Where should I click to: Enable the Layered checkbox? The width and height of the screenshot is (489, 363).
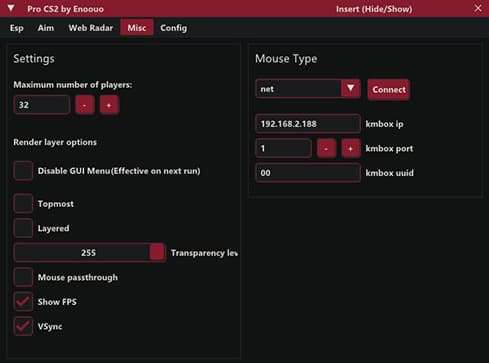click(23, 228)
